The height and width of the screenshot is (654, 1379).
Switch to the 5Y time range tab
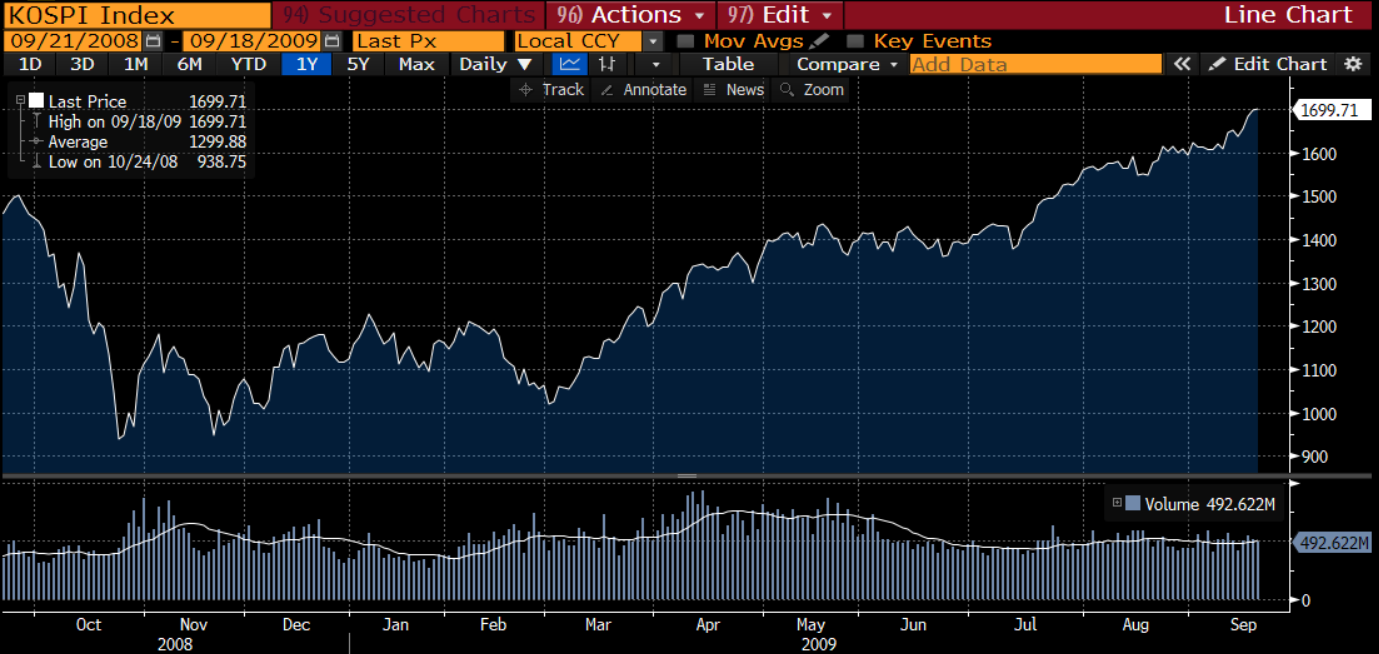(x=357, y=63)
